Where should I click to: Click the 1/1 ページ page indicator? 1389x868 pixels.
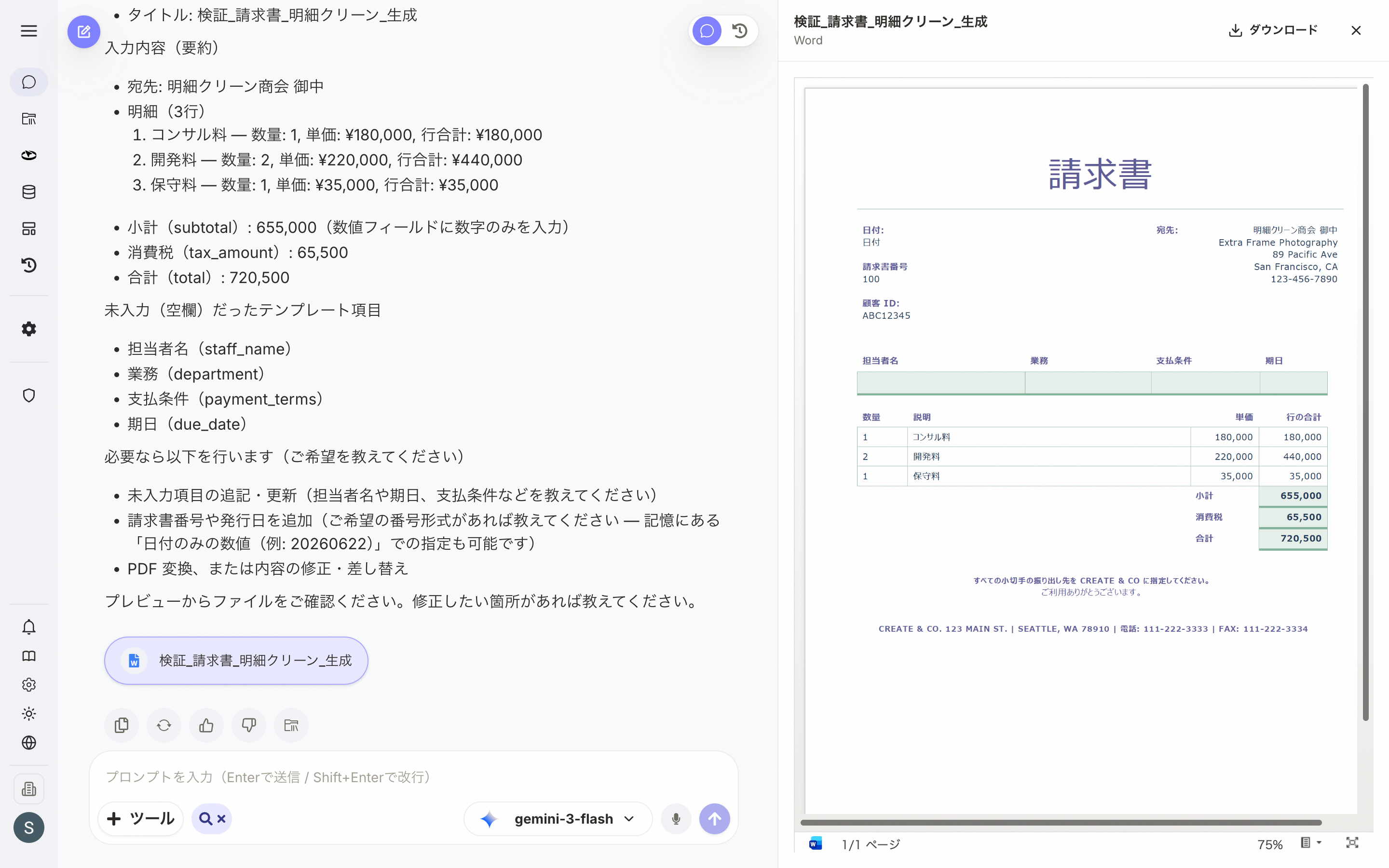click(871, 844)
